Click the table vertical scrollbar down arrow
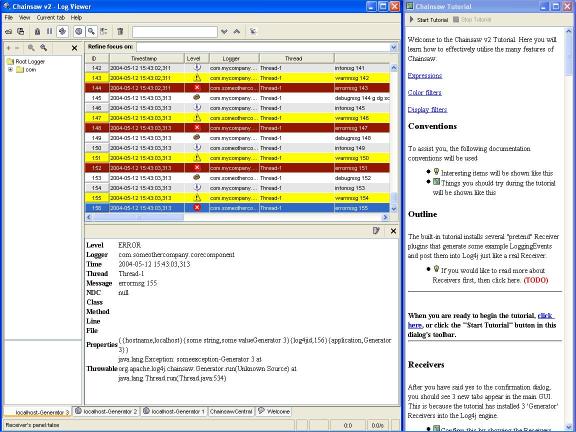Image resolution: width=576 pixels, height=432 pixels. pos(394,209)
